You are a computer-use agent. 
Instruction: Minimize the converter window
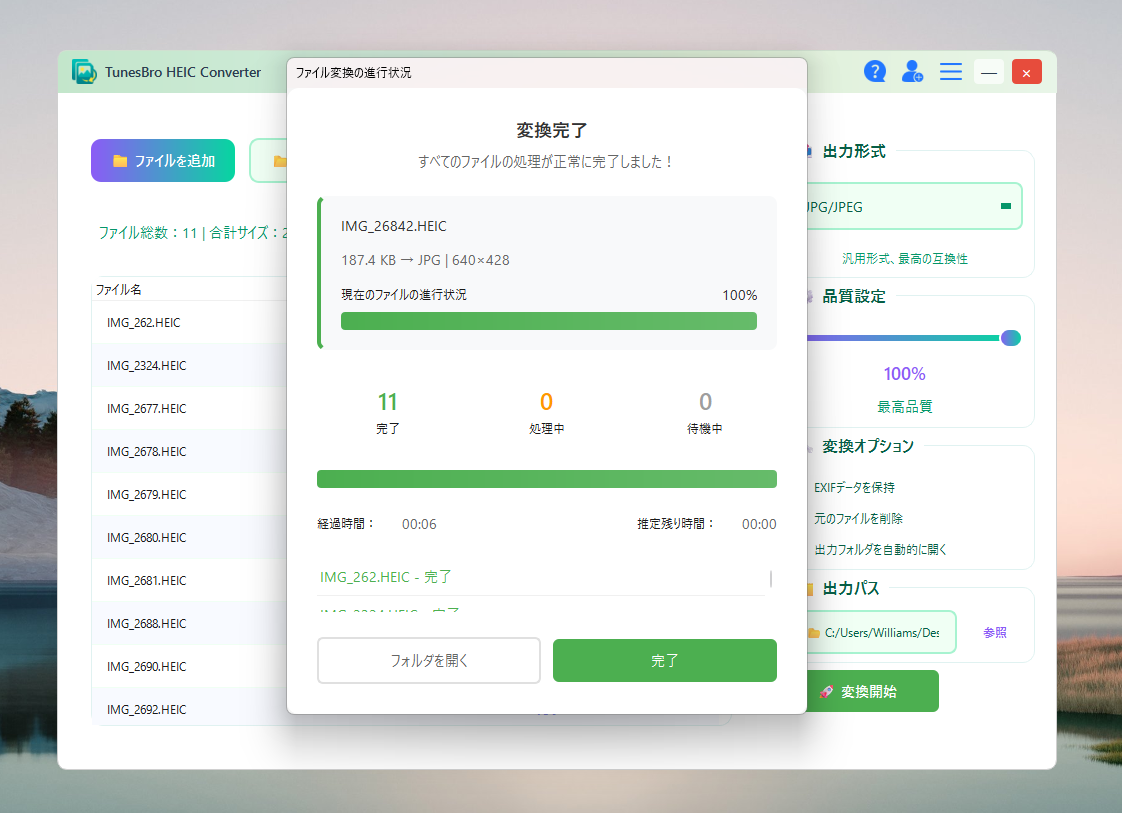988,72
